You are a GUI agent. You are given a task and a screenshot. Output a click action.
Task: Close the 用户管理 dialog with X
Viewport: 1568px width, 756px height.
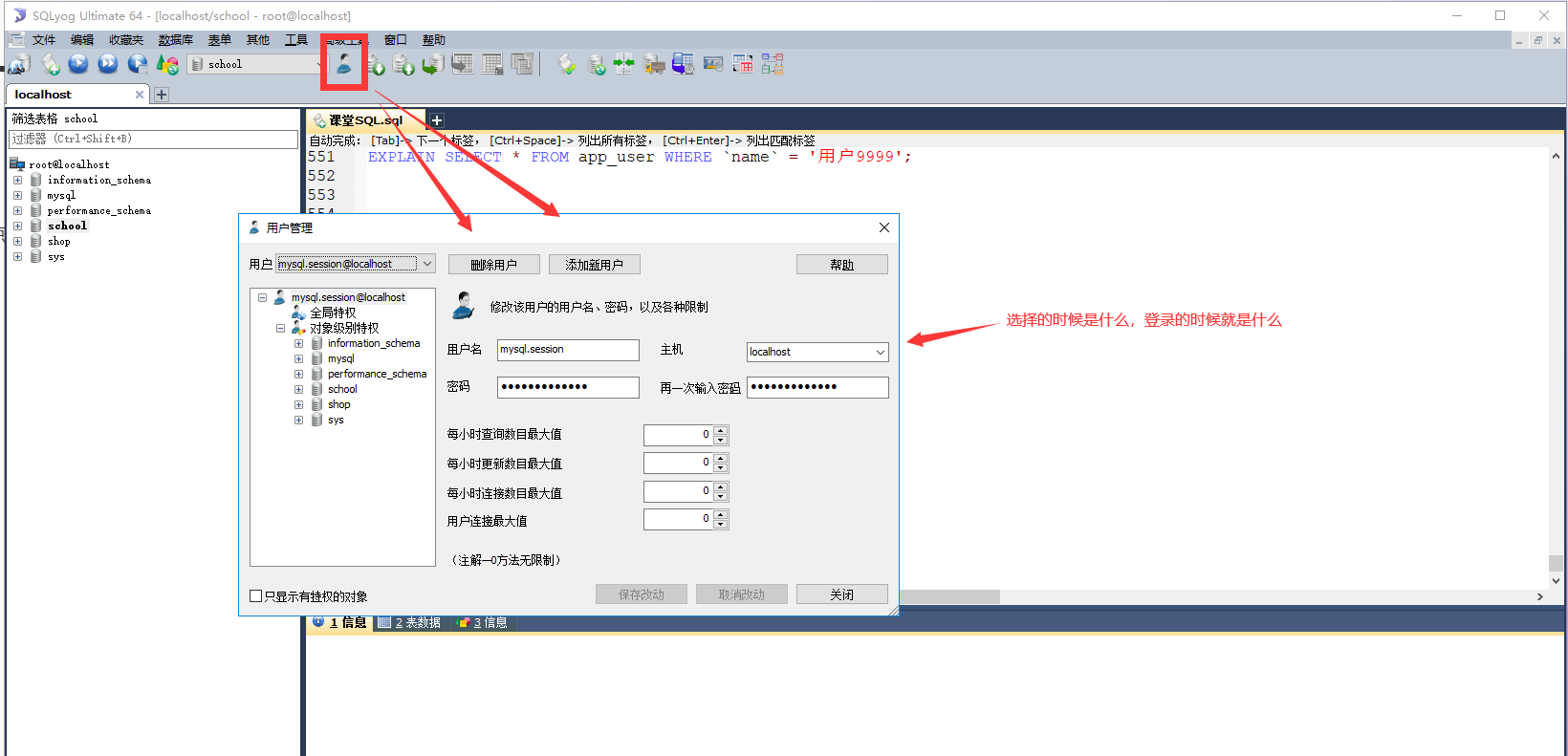[884, 227]
